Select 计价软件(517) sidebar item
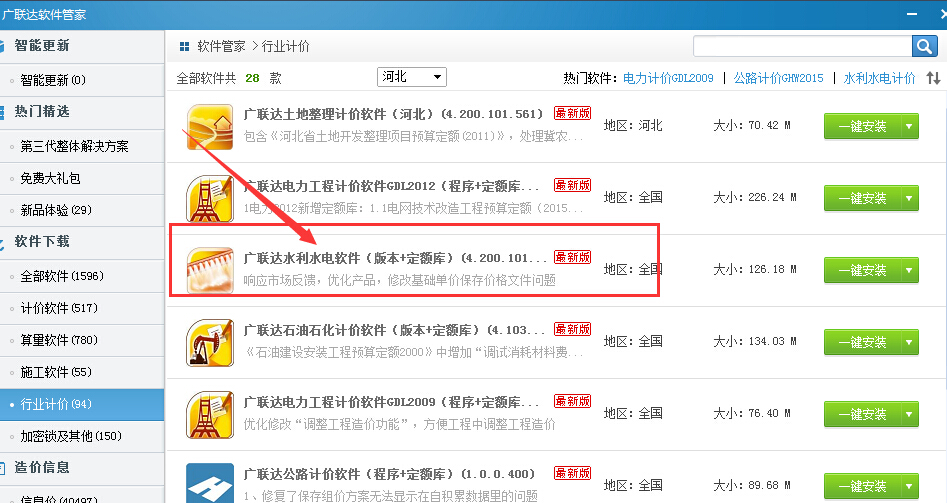947x503 pixels. 82,308
